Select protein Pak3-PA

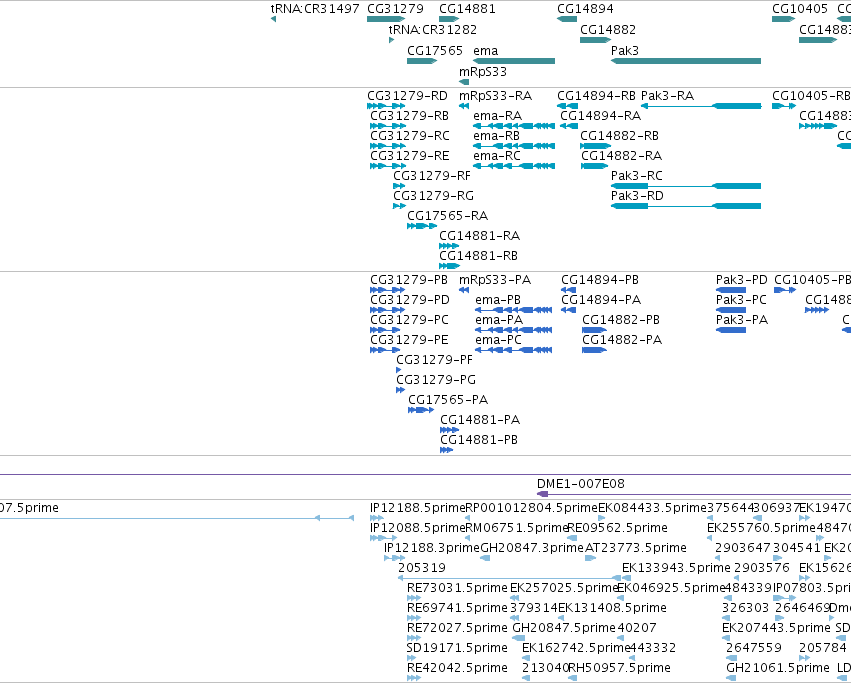(x=742, y=320)
